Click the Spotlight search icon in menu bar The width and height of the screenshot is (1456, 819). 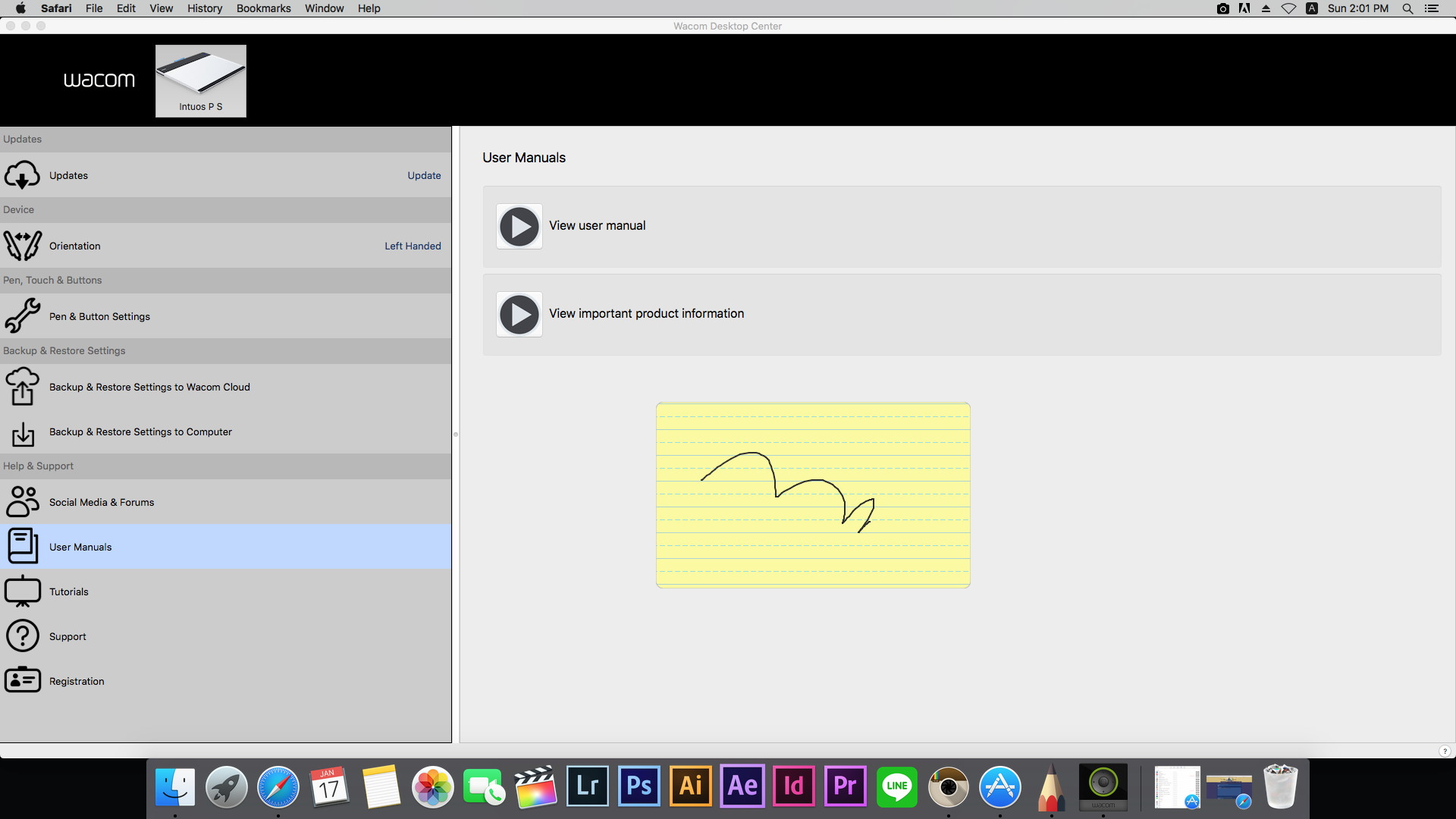pos(1407,8)
